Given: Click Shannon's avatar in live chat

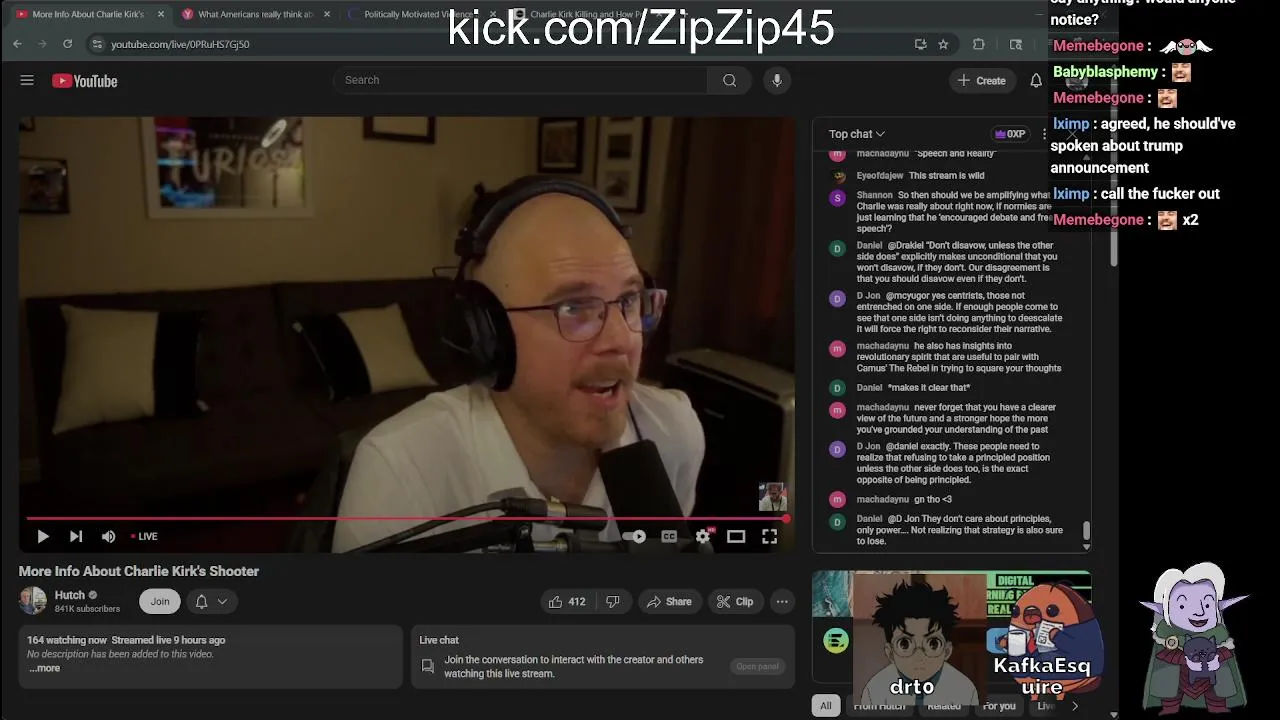Looking at the screenshot, I should [x=838, y=198].
